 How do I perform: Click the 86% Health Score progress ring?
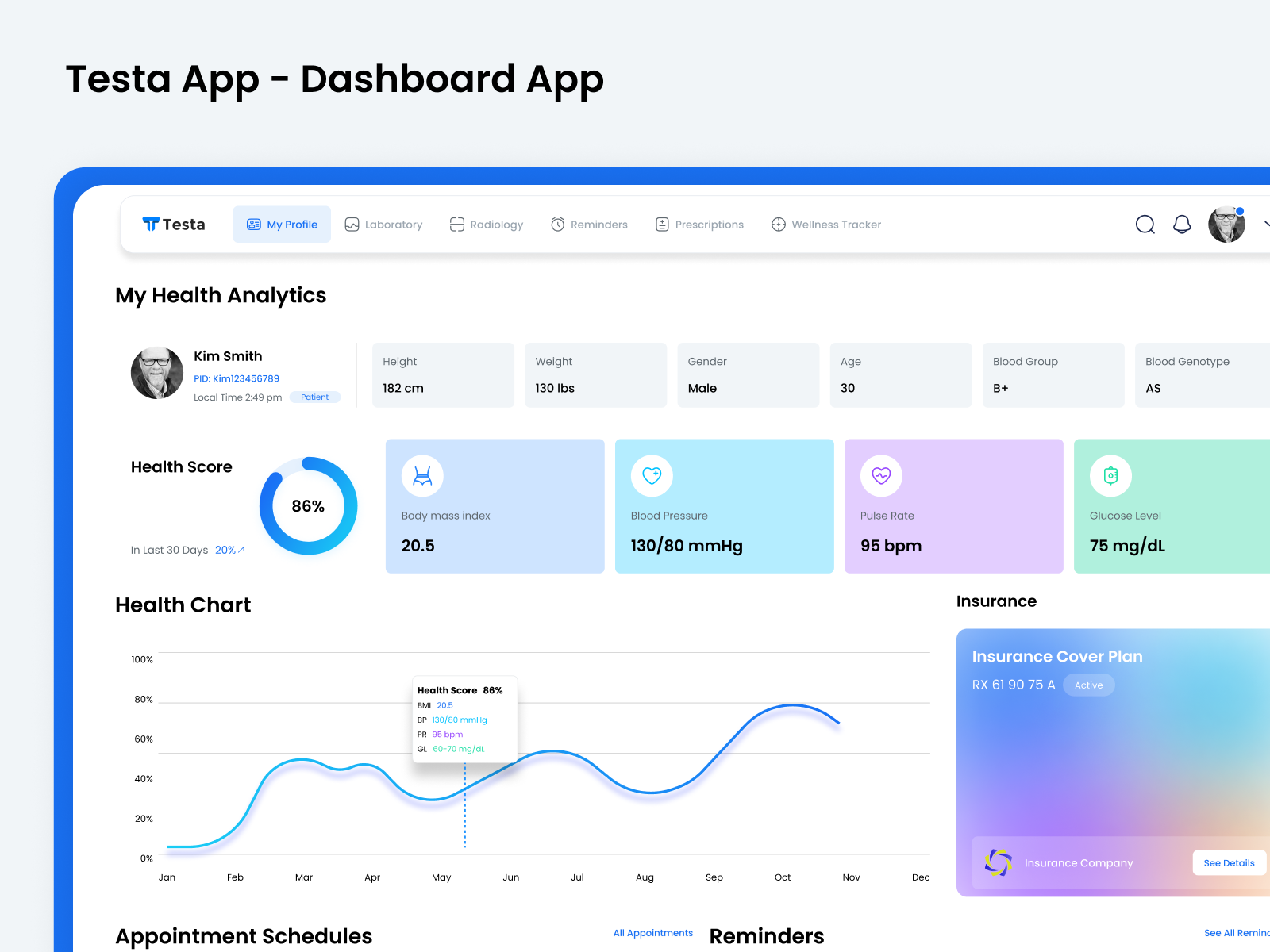[308, 506]
